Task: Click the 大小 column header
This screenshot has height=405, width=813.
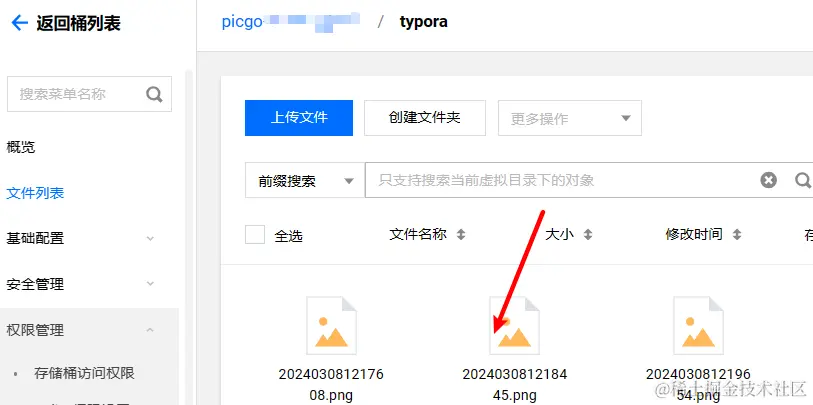Action: [559, 234]
